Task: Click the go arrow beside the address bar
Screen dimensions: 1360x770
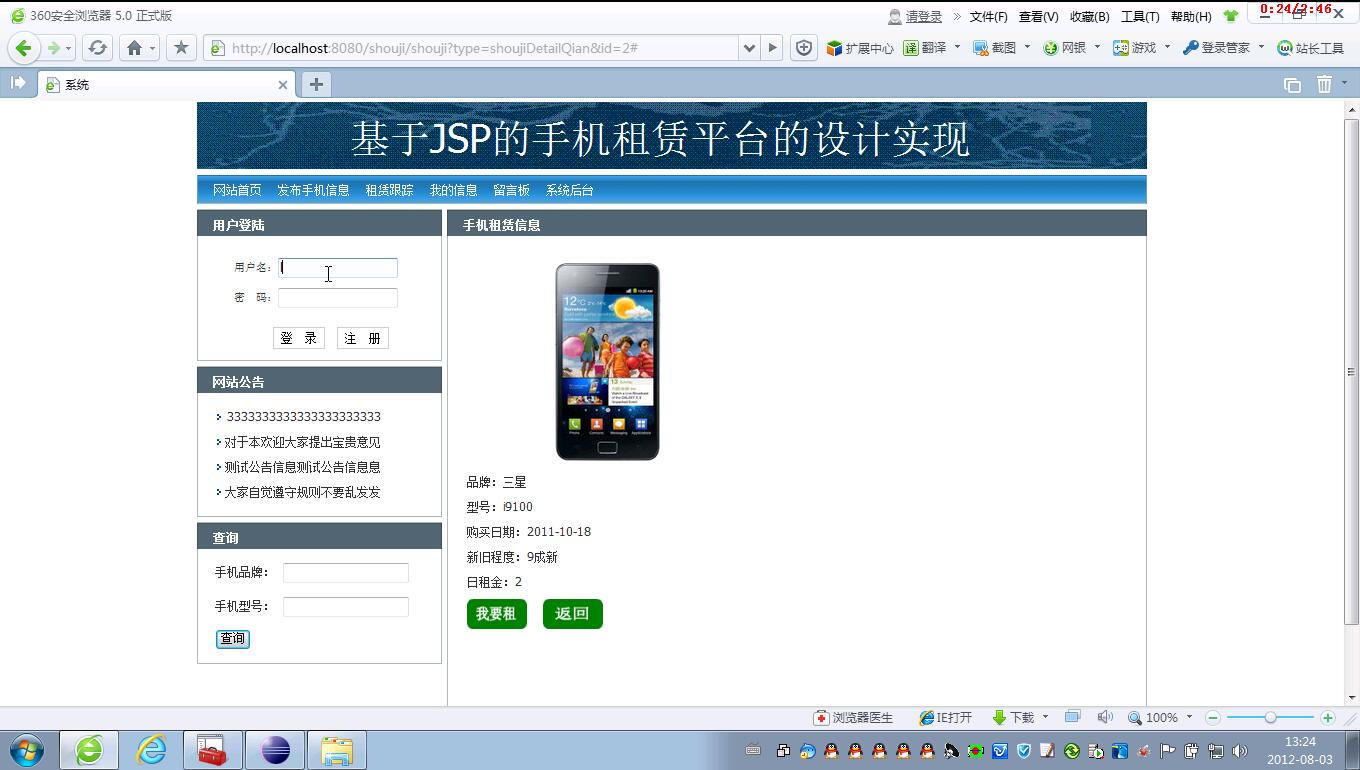Action: [x=772, y=48]
